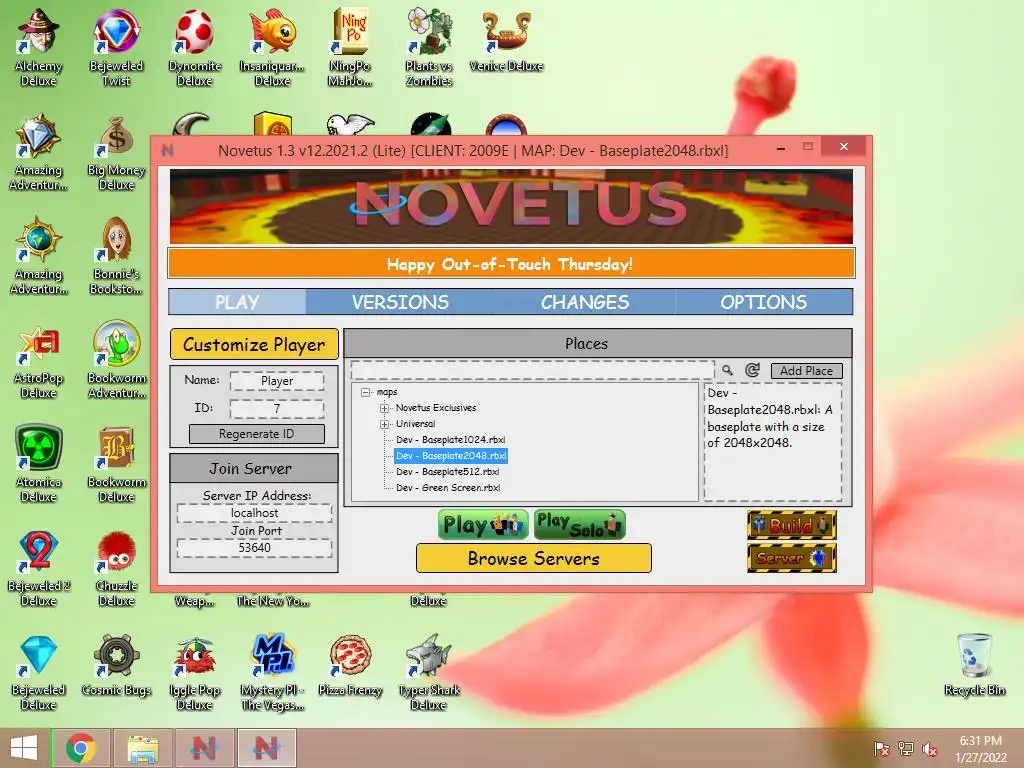Open the network tray icon

(906, 749)
